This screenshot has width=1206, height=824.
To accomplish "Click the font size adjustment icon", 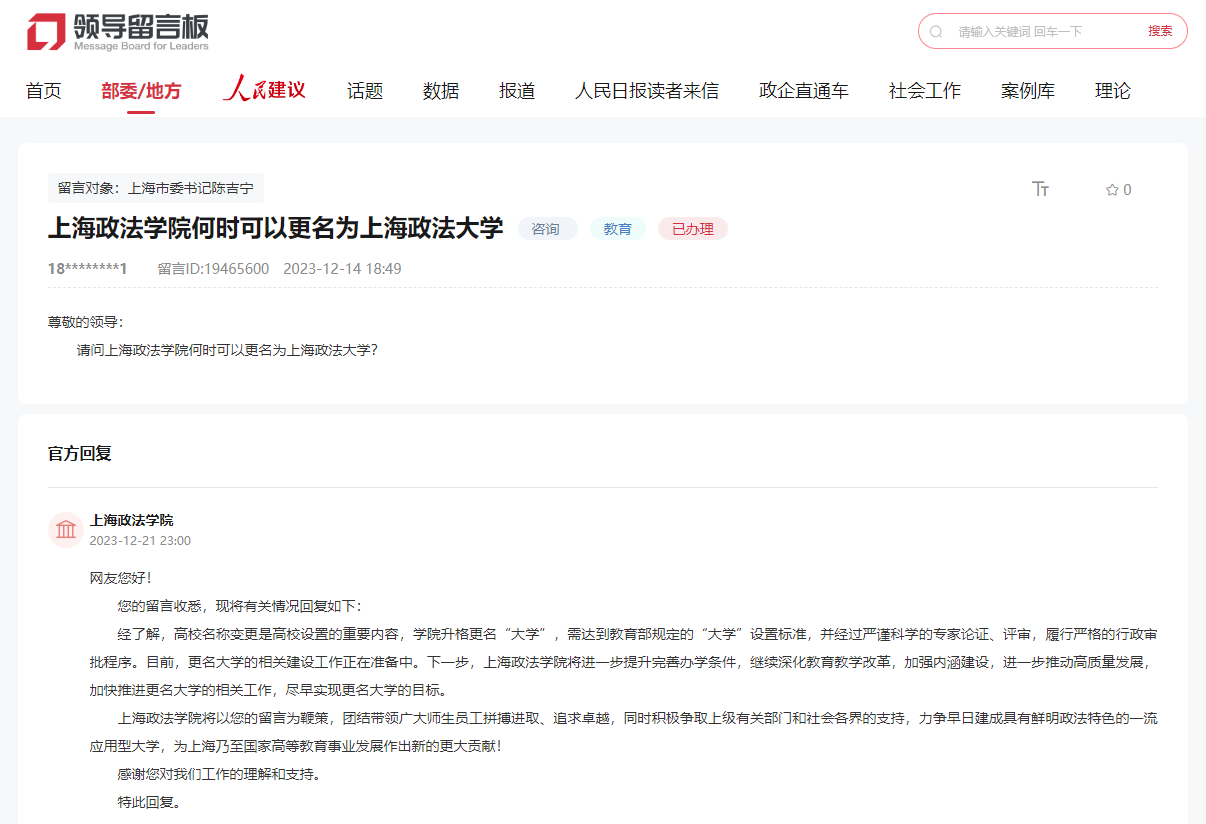I will point(1040,189).
